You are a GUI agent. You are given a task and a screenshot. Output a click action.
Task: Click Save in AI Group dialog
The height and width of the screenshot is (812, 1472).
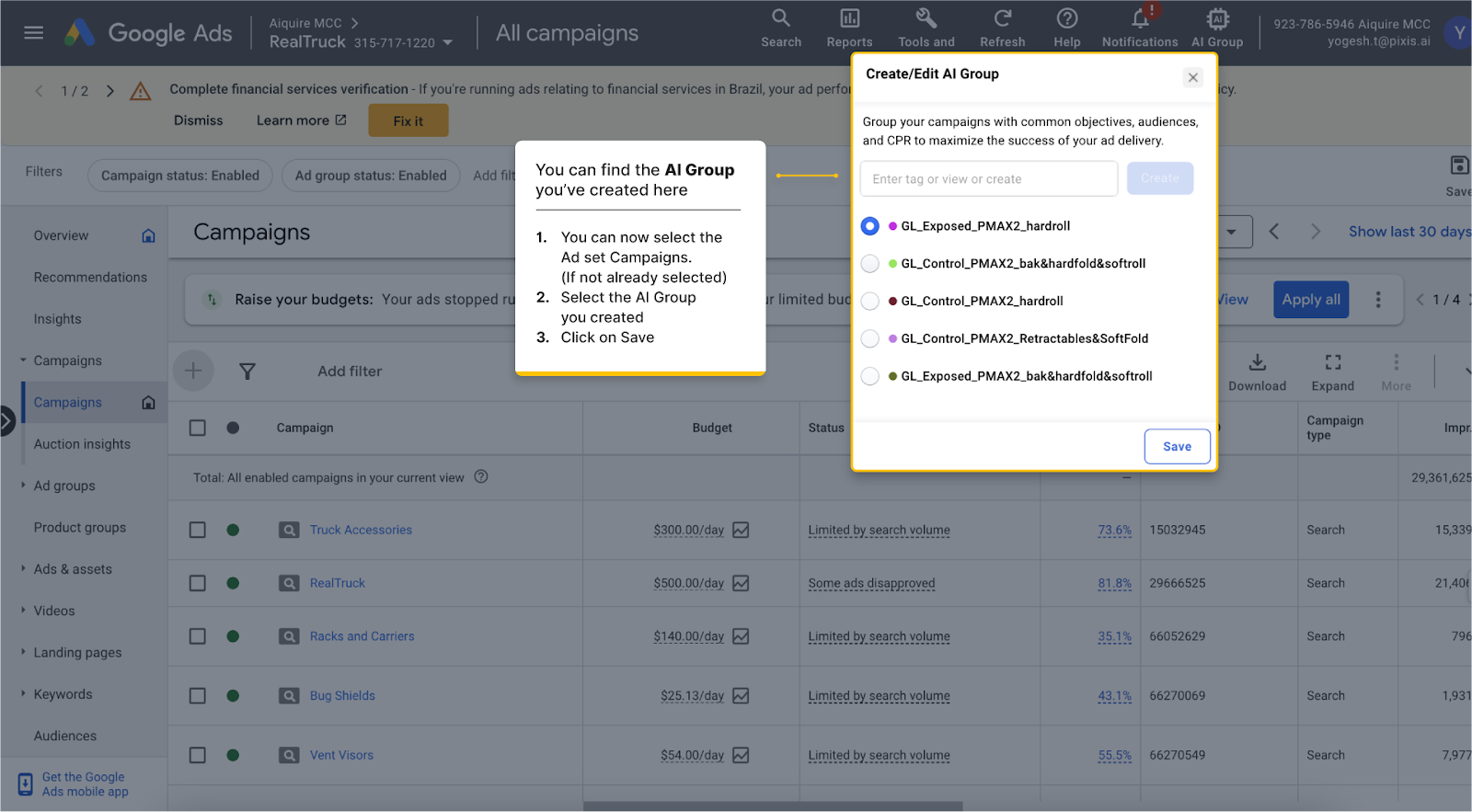pyautogui.click(x=1177, y=447)
